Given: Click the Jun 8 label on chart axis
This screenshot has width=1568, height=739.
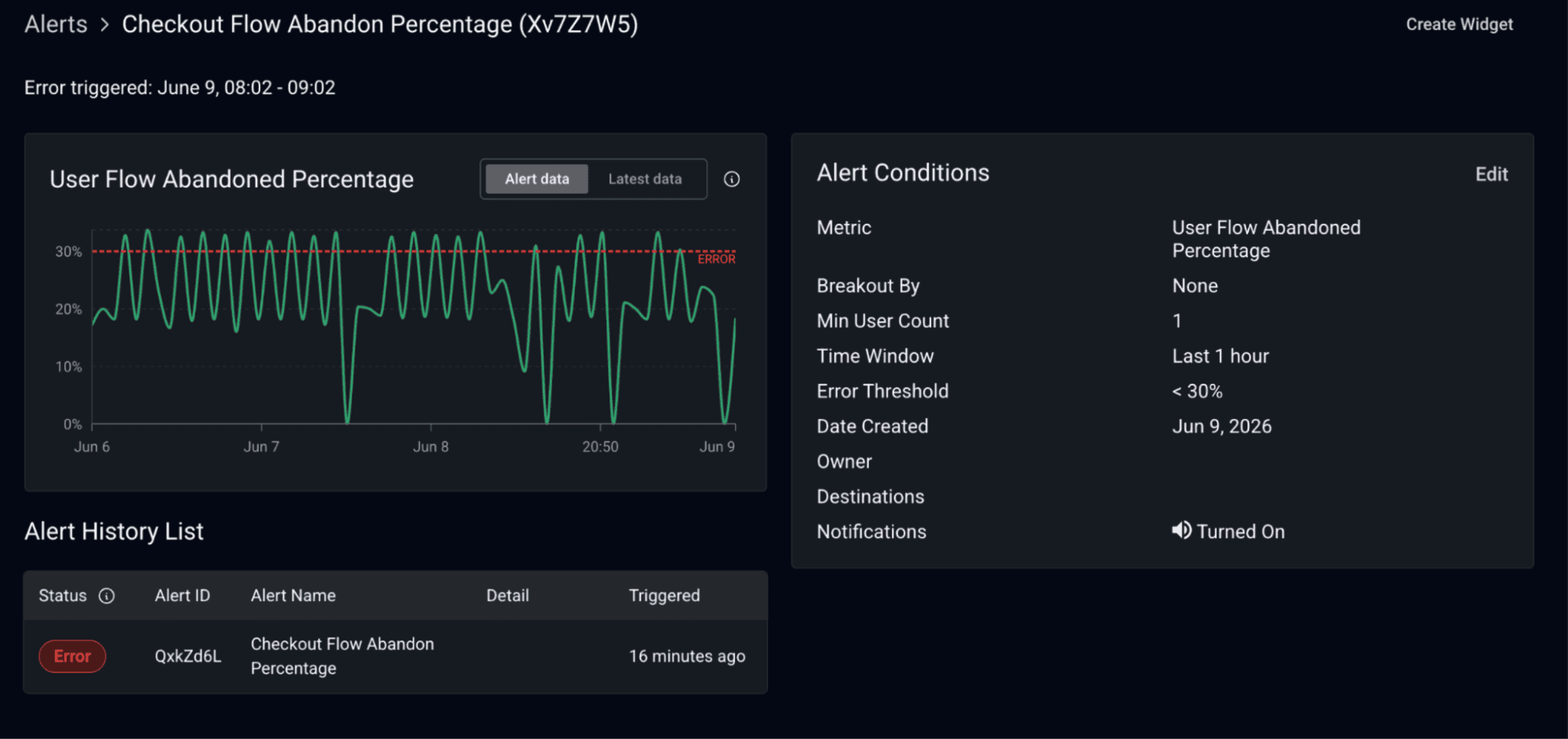Looking at the screenshot, I should pos(431,447).
